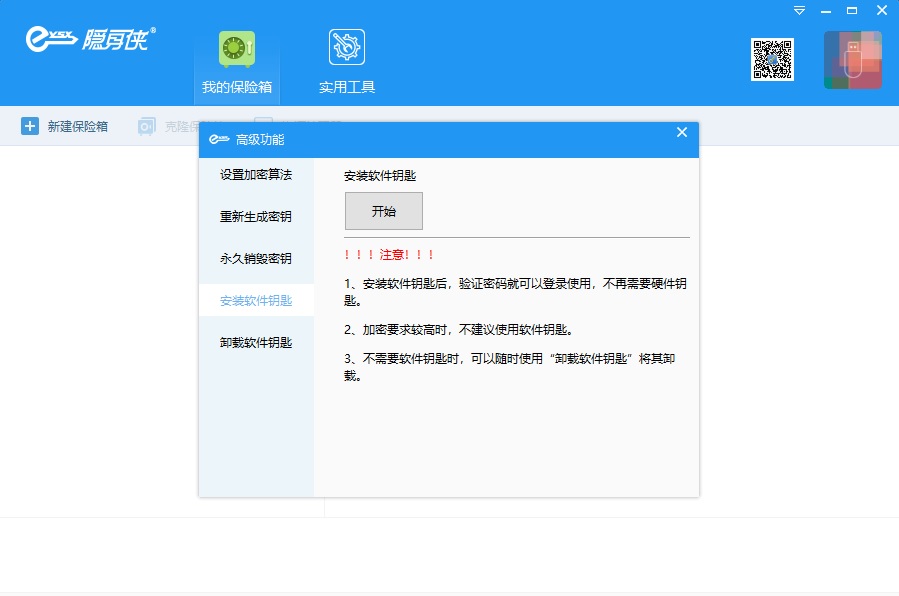
Task: Click the 克隆 safe icon in toolbar
Action: pyautogui.click(x=147, y=126)
